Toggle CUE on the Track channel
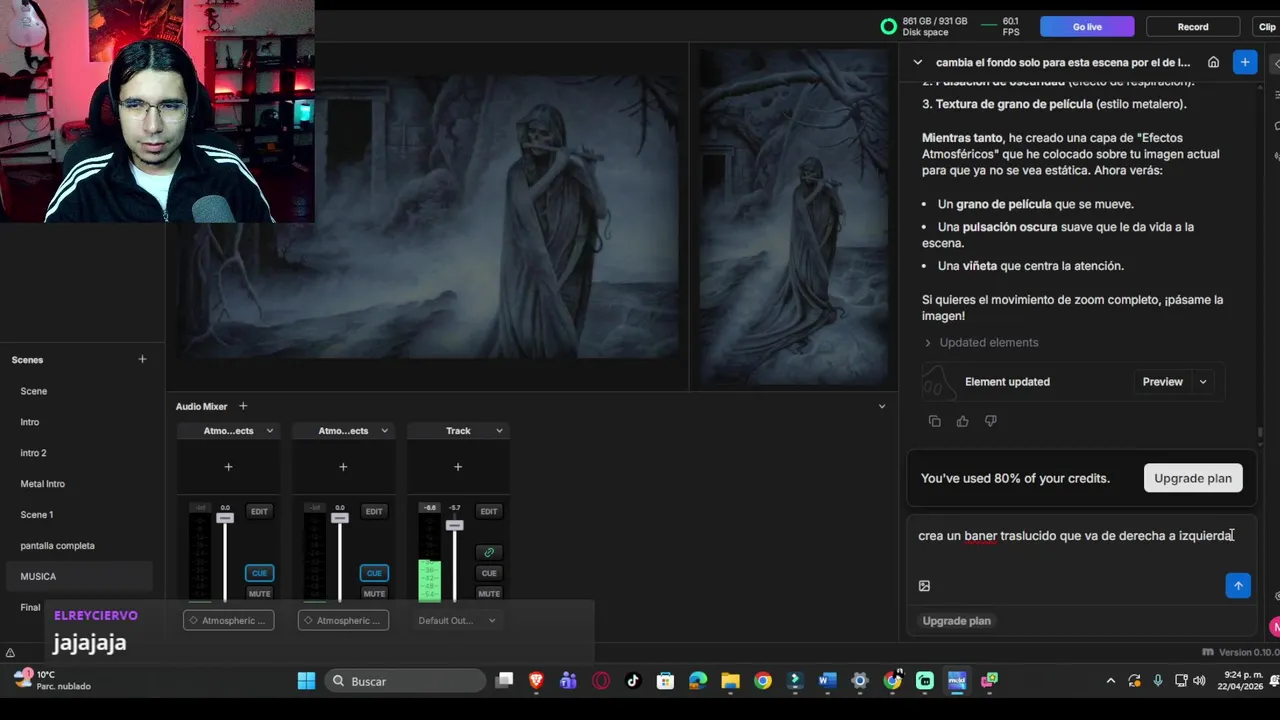The width and height of the screenshot is (1280, 720). [489, 573]
